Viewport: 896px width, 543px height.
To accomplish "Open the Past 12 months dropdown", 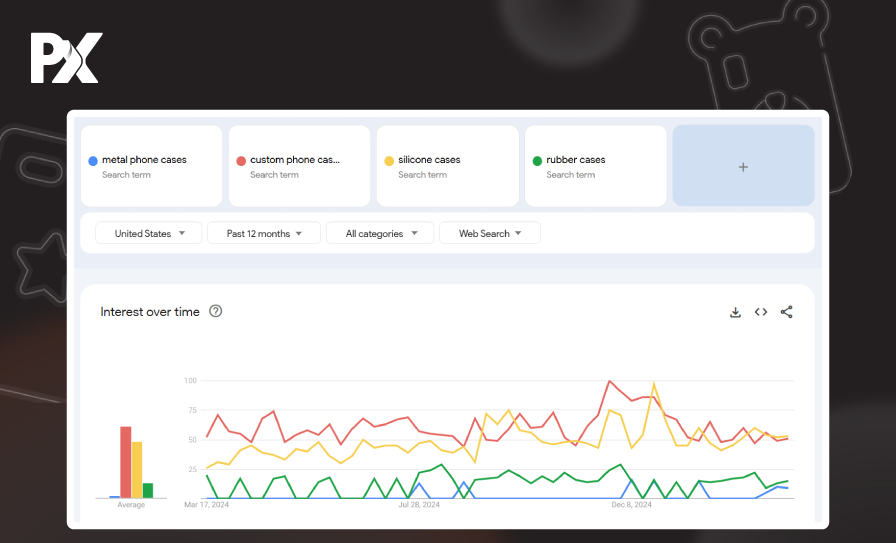I will (264, 234).
